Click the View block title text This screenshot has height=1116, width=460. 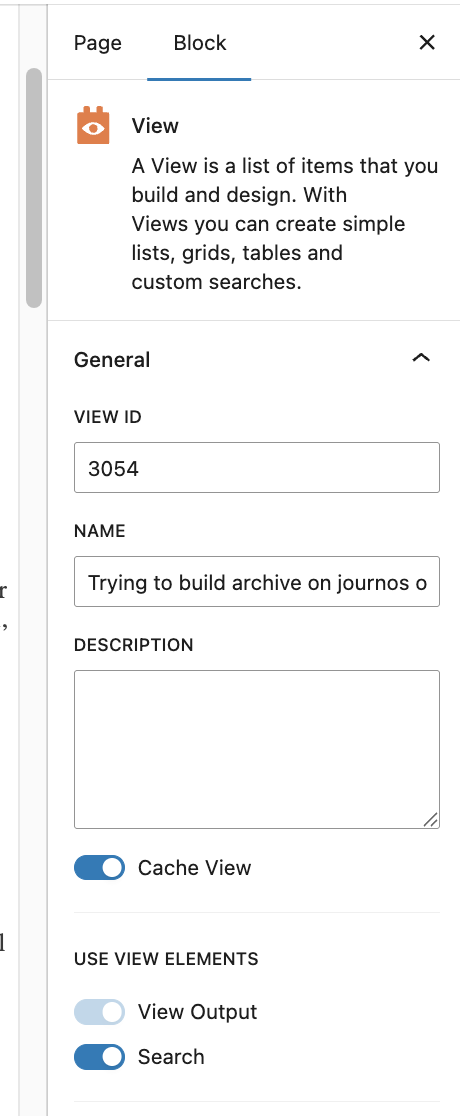pyautogui.click(x=155, y=126)
